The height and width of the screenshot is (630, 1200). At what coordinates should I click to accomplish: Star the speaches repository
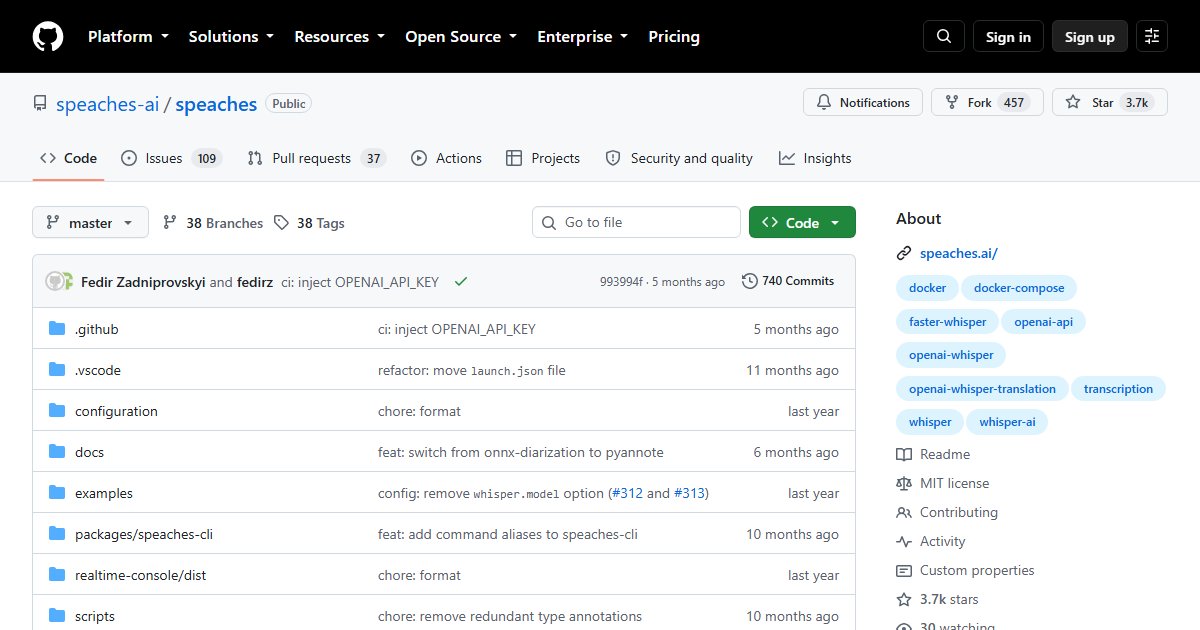[x=1109, y=103]
